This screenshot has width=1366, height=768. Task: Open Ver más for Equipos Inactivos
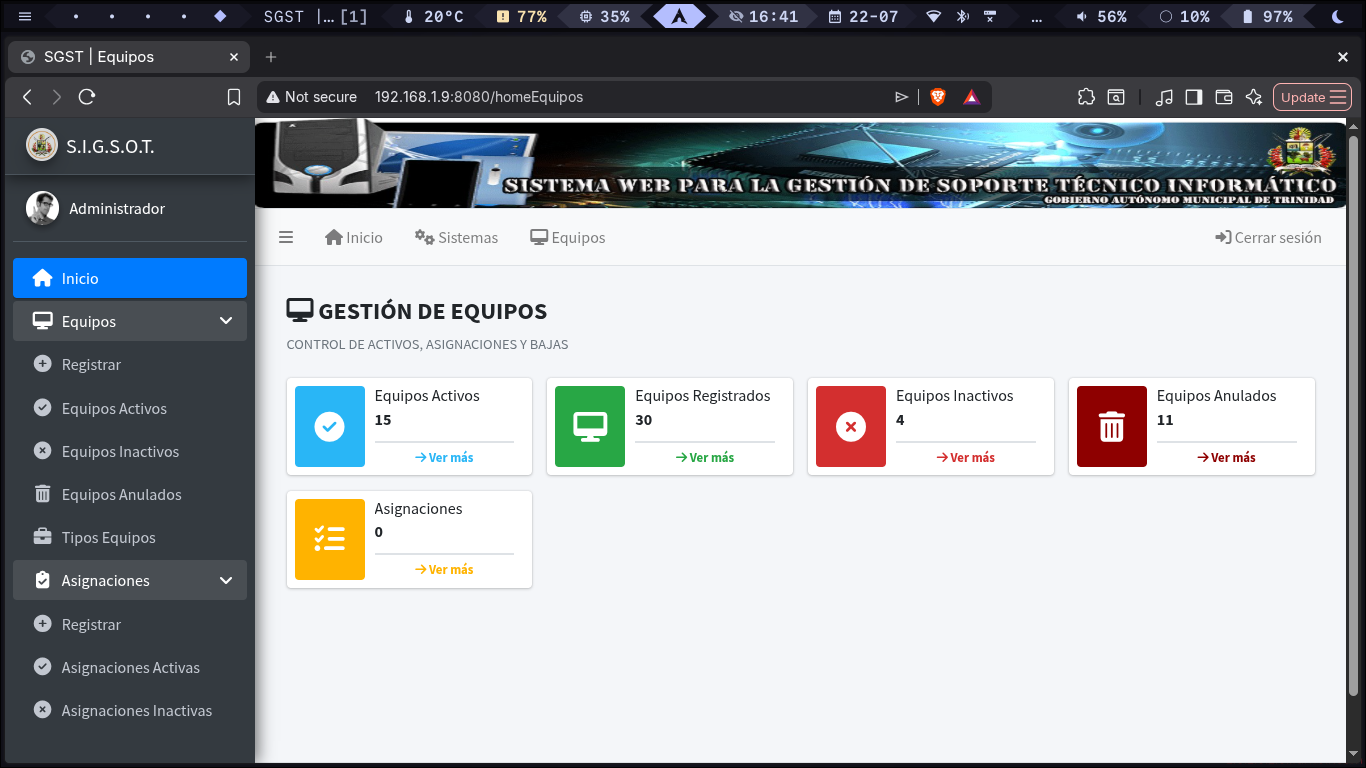(966, 457)
